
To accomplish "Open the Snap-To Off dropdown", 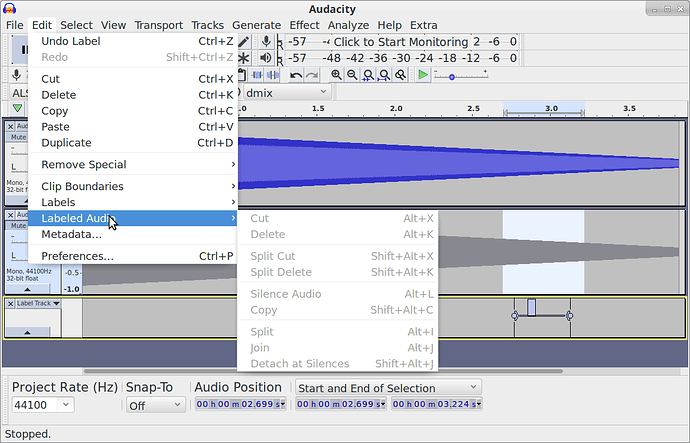I will coord(155,405).
